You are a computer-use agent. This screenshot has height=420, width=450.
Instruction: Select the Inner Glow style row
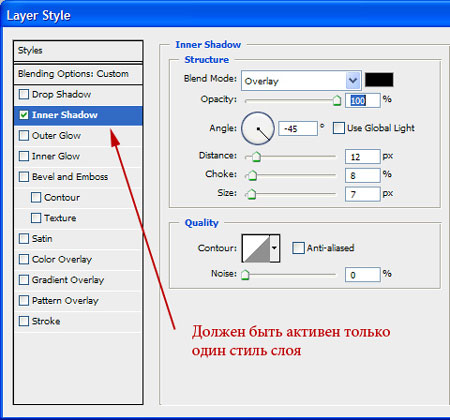click(78, 156)
